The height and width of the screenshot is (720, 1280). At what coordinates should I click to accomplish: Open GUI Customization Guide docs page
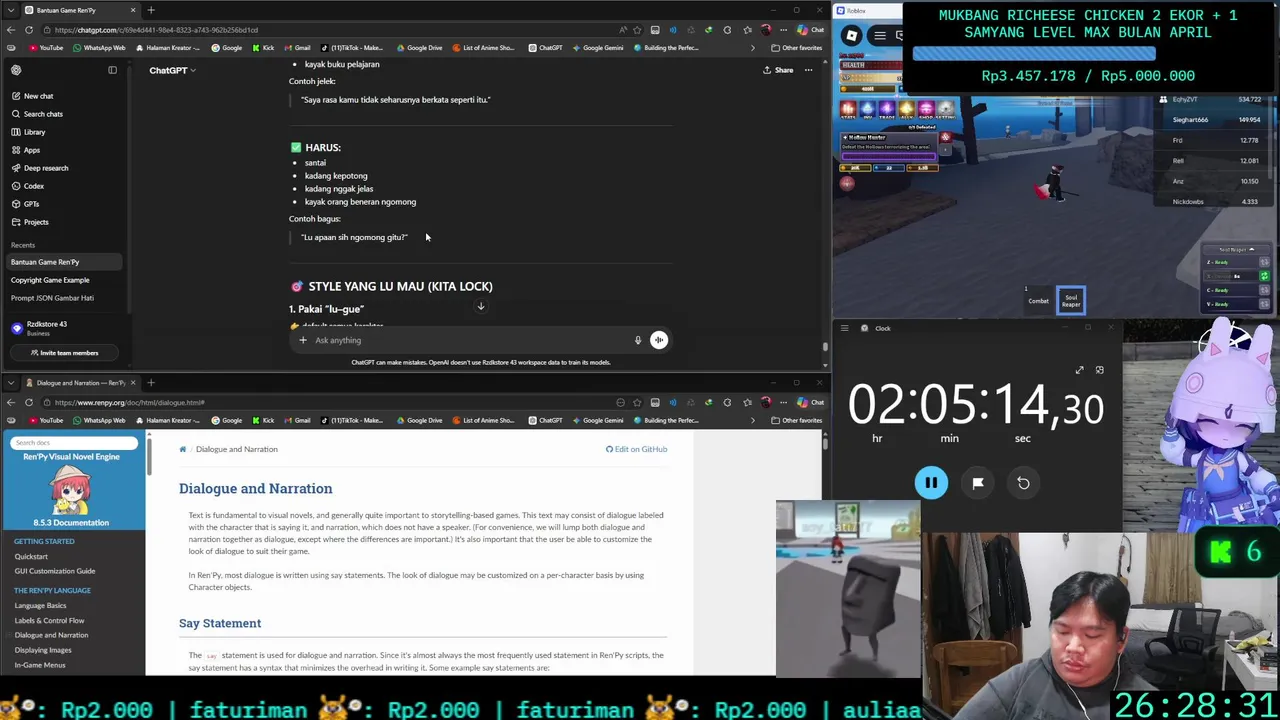pos(55,571)
